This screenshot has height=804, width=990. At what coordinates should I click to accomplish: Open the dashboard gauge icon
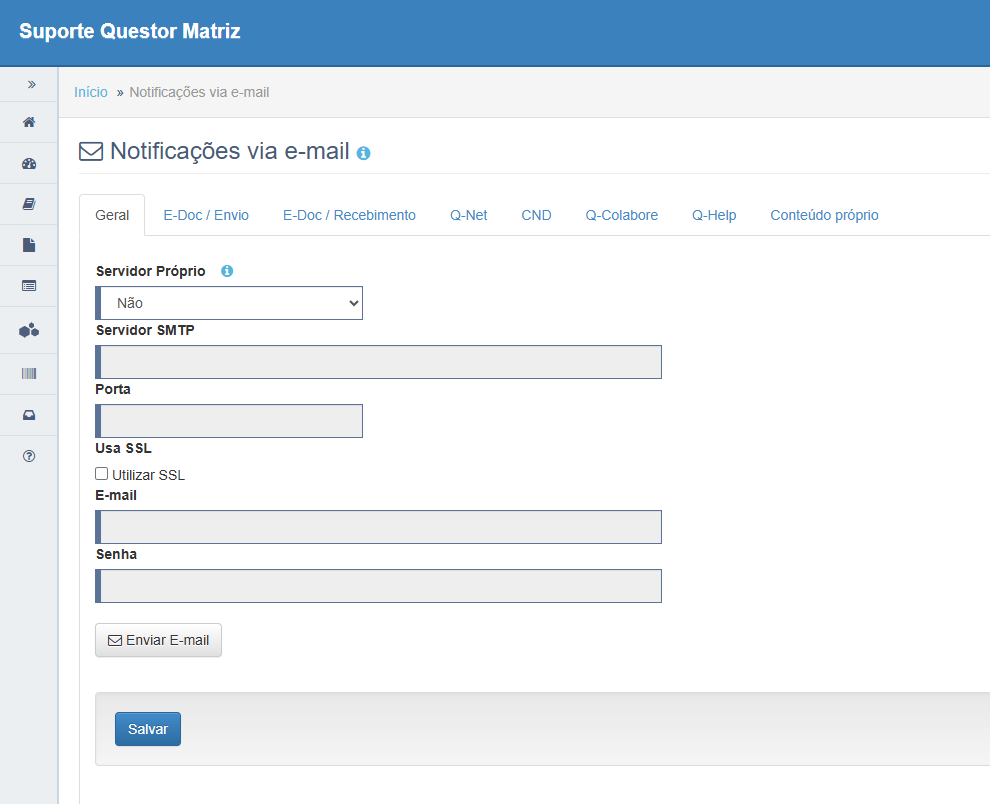click(x=29, y=163)
